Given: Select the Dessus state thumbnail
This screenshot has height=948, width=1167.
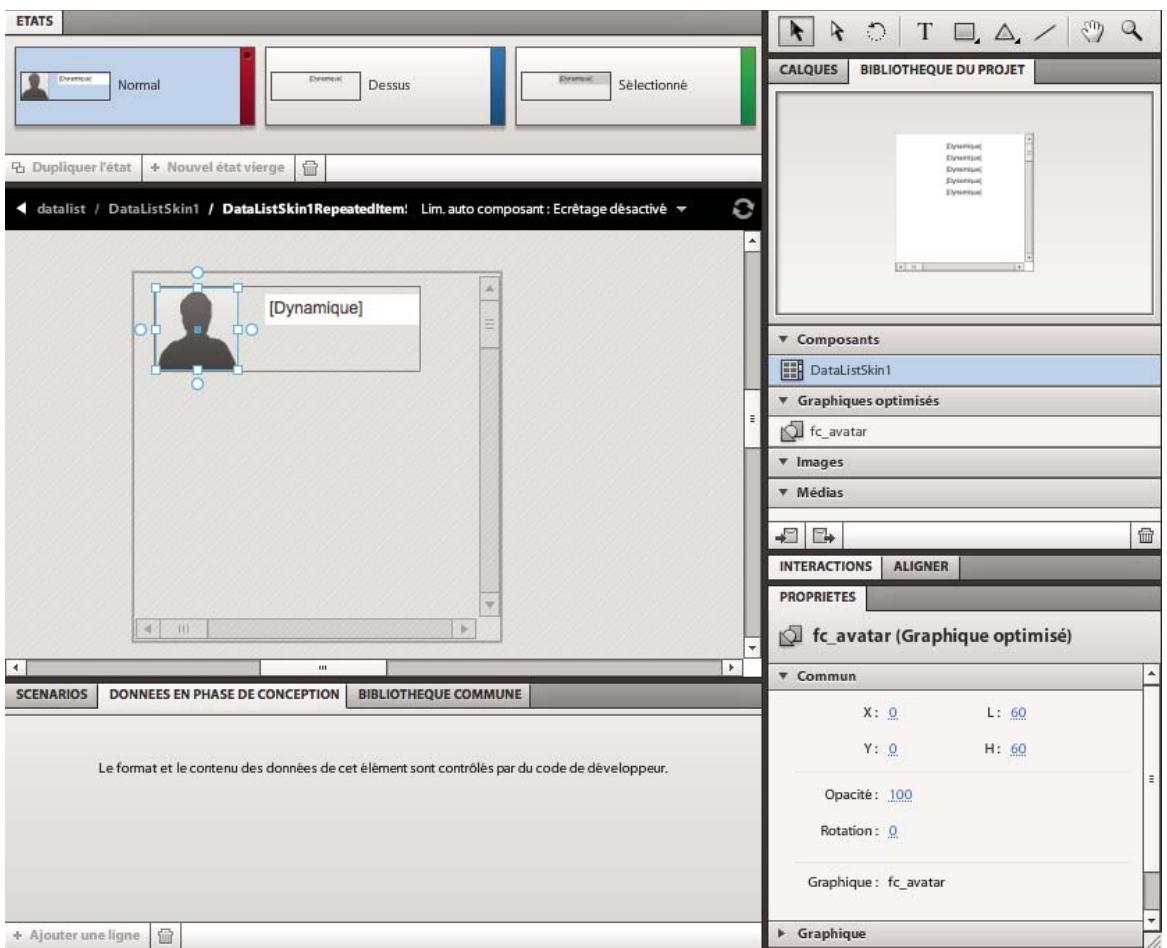Looking at the screenshot, I should coord(385,86).
